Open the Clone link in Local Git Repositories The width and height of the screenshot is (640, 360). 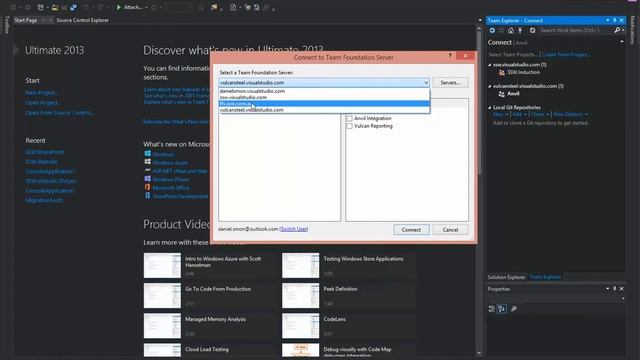(538, 114)
